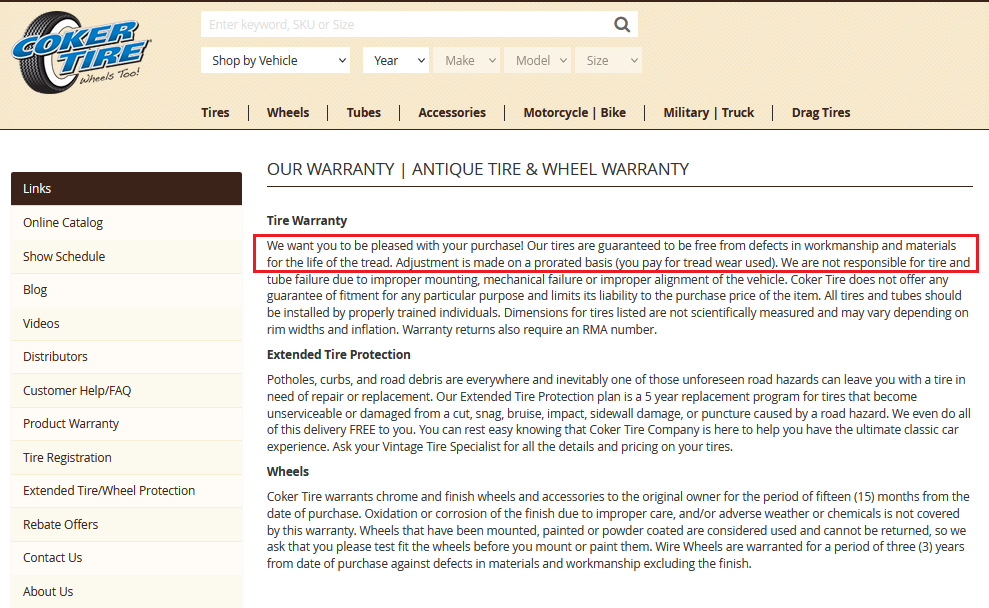The width and height of the screenshot is (989, 608).
Task: Click Rebate Offers in the sidebar
Action: click(60, 525)
